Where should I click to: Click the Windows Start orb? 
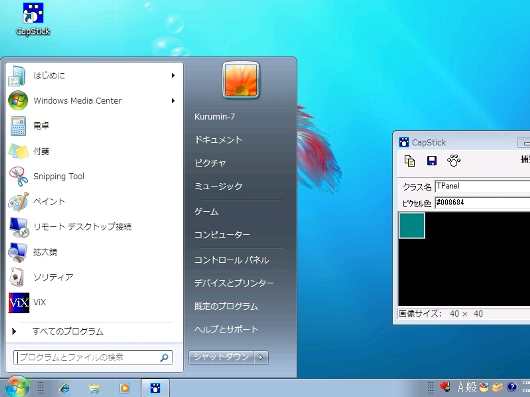pos(16,388)
